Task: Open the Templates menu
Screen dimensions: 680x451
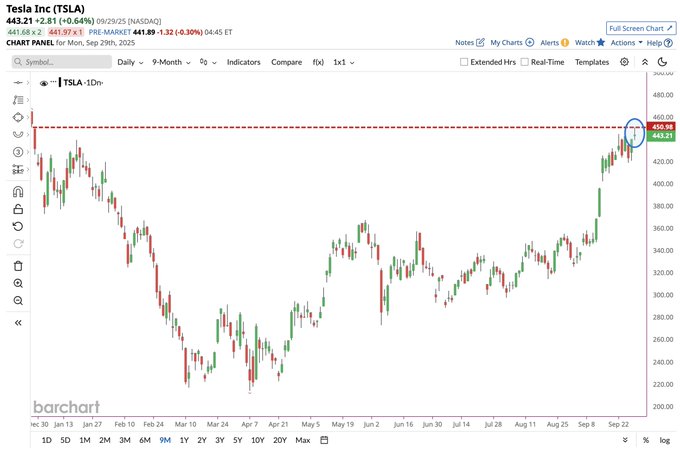Action: [592, 62]
